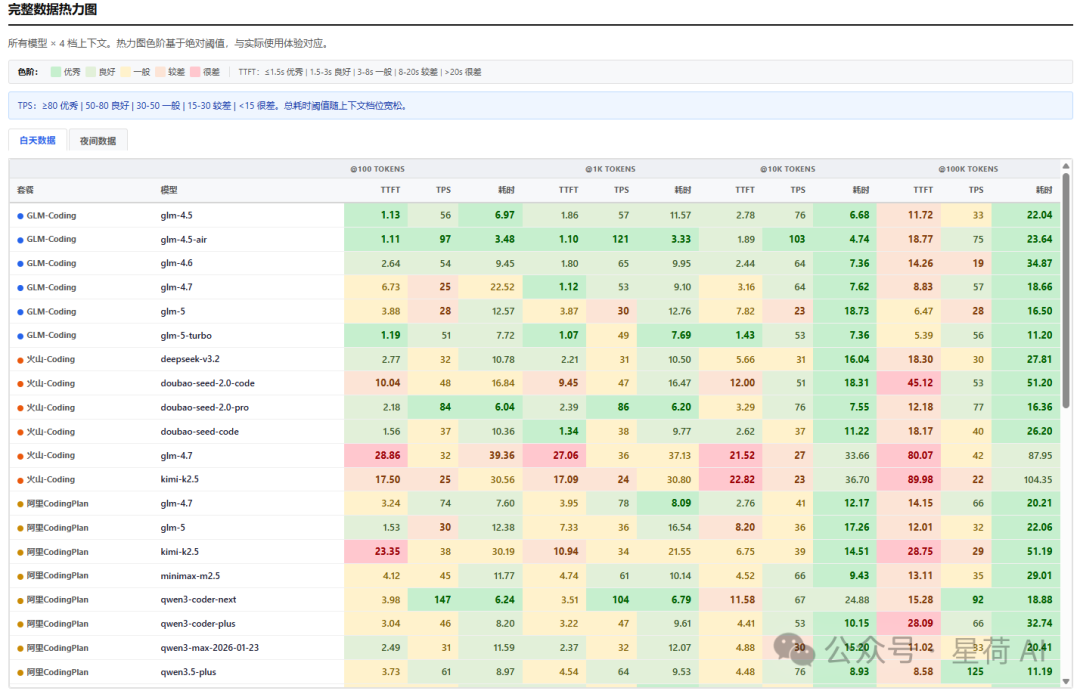Click the 耗时 header under @10K TOKENS
This screenshot has width=1080, height=694.
[x=861, y=190]
